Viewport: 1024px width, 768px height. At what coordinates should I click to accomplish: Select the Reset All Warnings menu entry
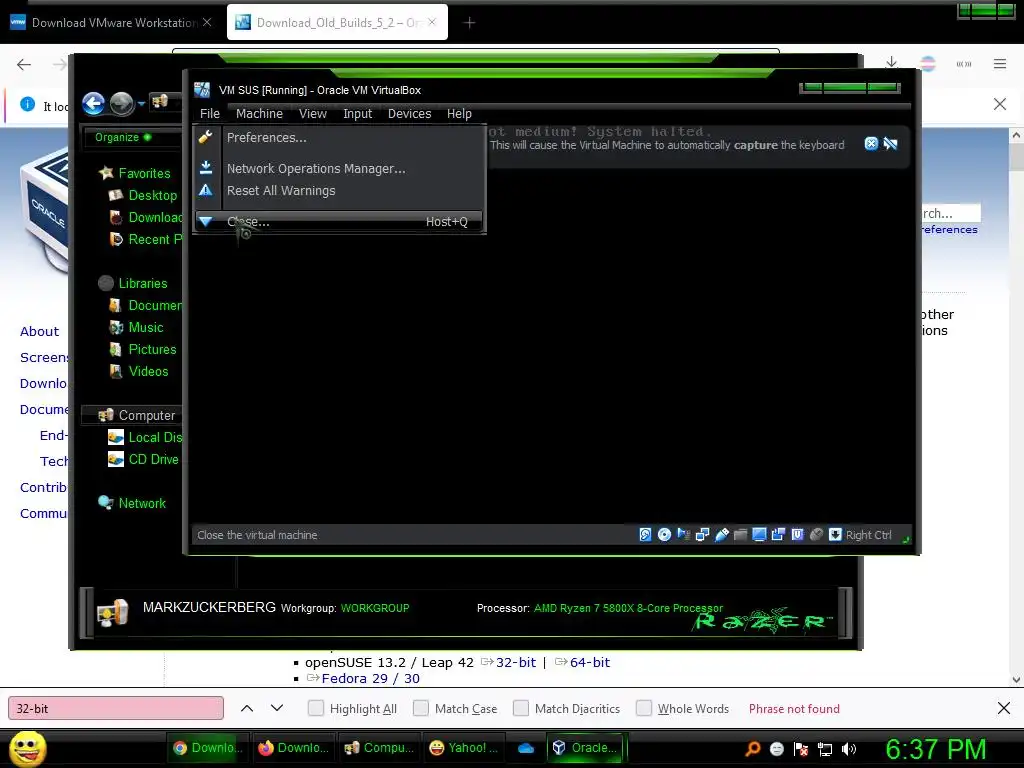(x=340, y=191)
